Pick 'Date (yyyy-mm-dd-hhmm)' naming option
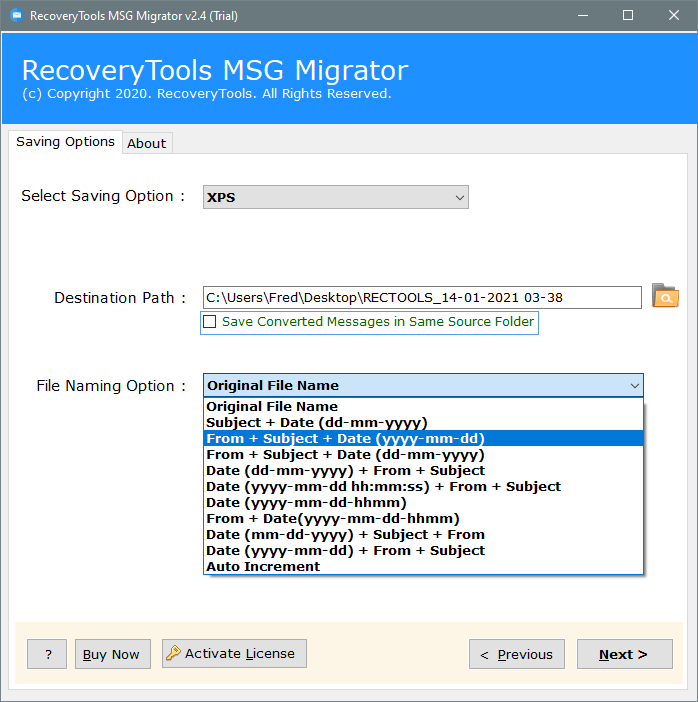Image resolution: width=698 pixels, height=702 pixels. [423, 503]
